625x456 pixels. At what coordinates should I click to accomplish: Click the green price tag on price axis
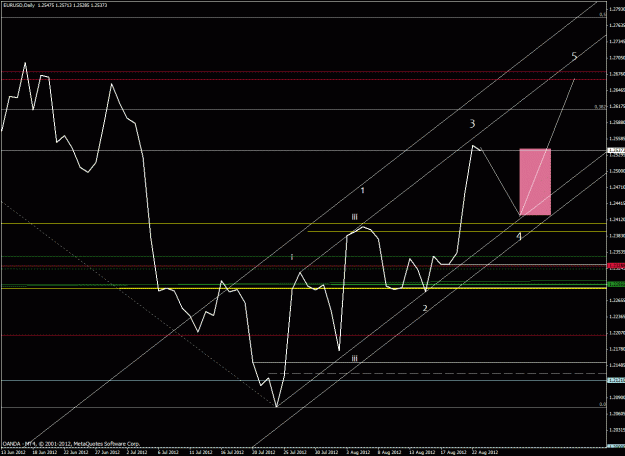[x=615, y=284]
